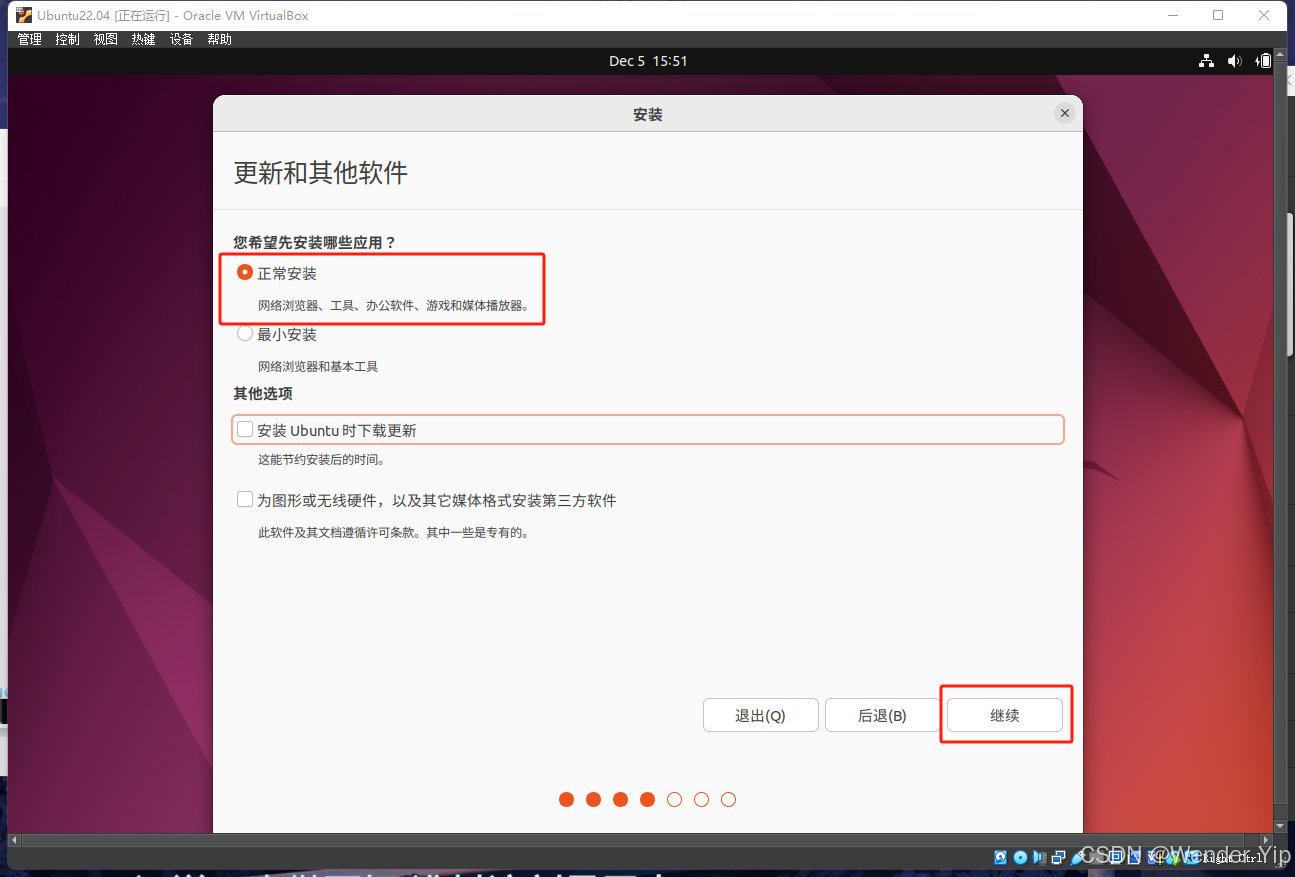Click the hard disk indicator in VirtualBox status bar

tap(1000, 857)
